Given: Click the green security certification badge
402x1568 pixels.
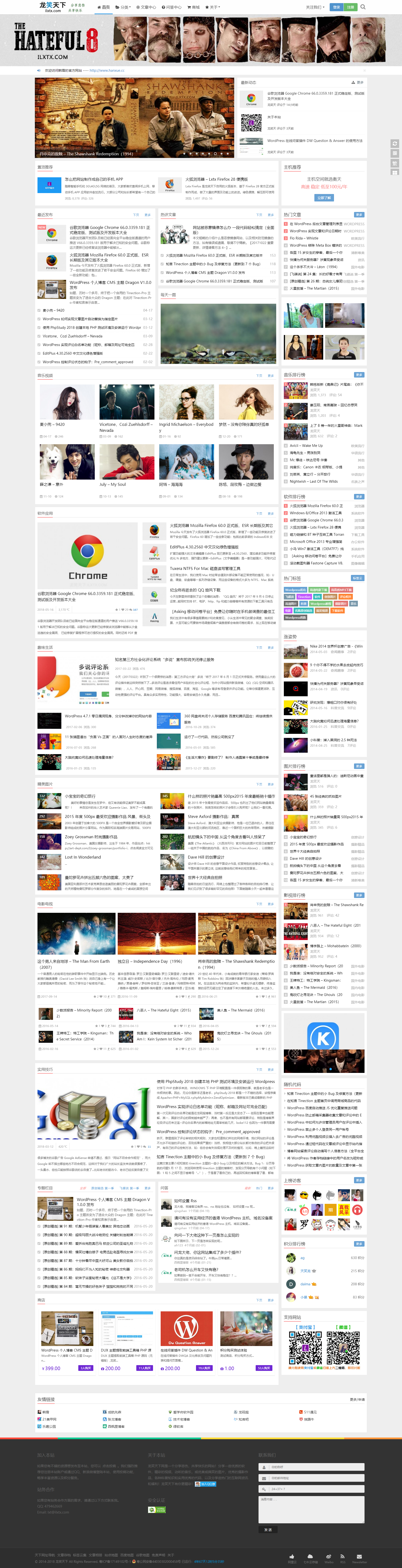Looking at the screenshot, I should pyautogui.click(x=156, y=1509).
